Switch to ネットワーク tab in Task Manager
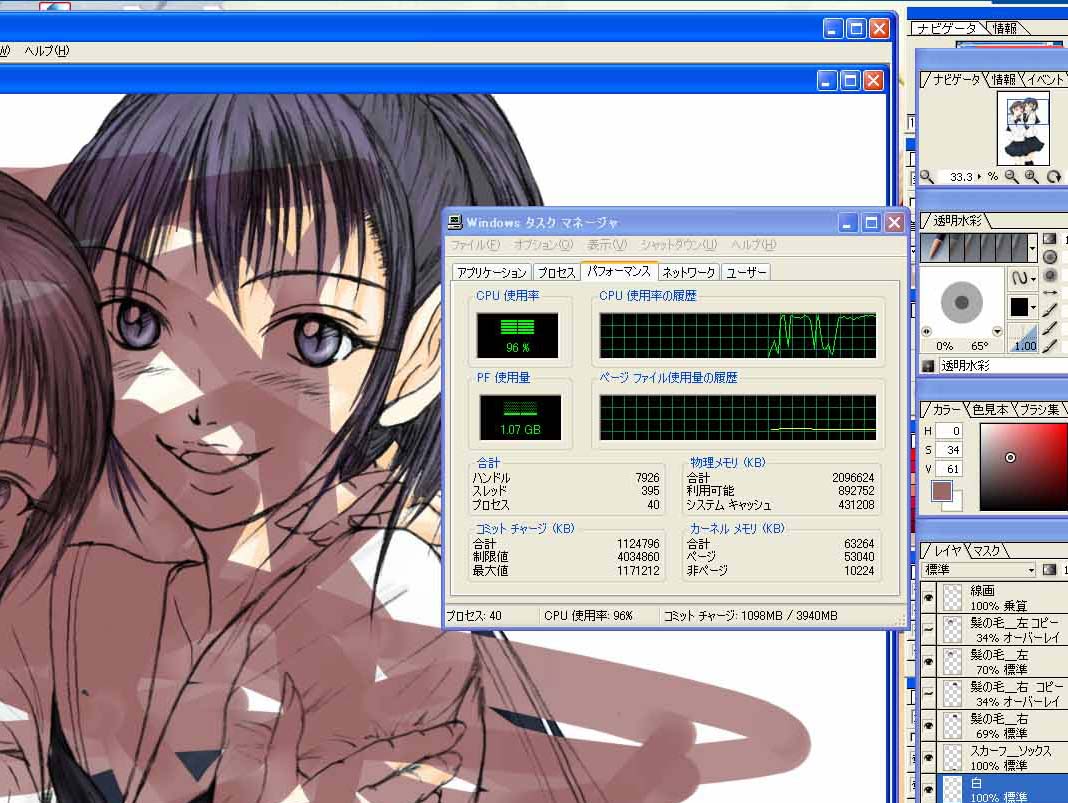1068x803 pixels. coord(689,272)
